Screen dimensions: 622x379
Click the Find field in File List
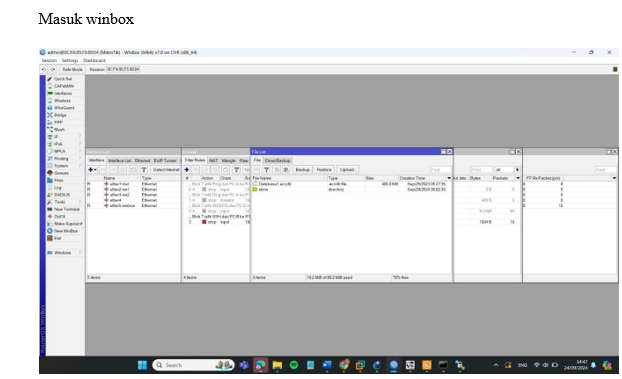440,170
